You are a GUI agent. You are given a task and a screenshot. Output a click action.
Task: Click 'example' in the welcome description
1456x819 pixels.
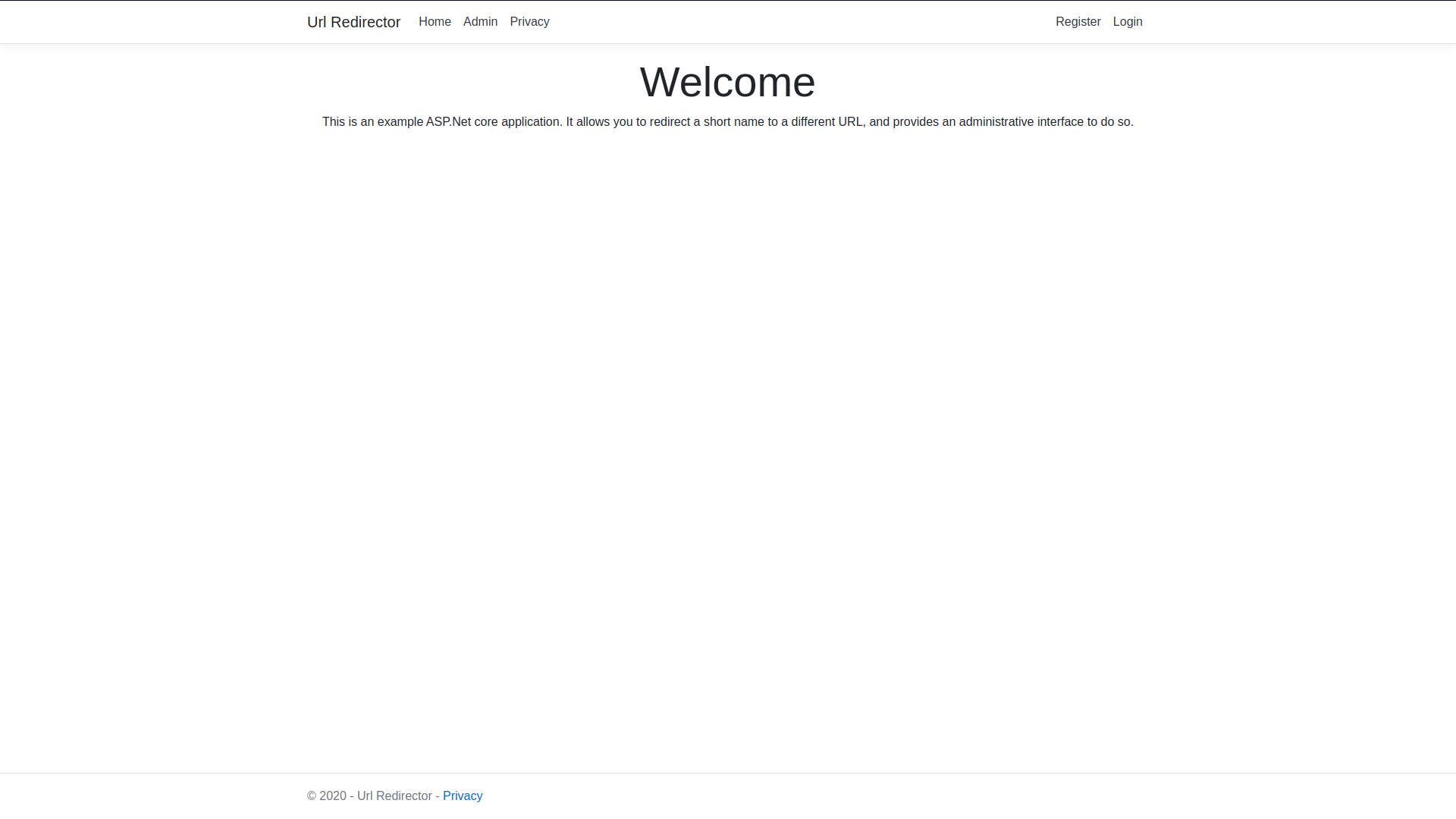point(400,122)
